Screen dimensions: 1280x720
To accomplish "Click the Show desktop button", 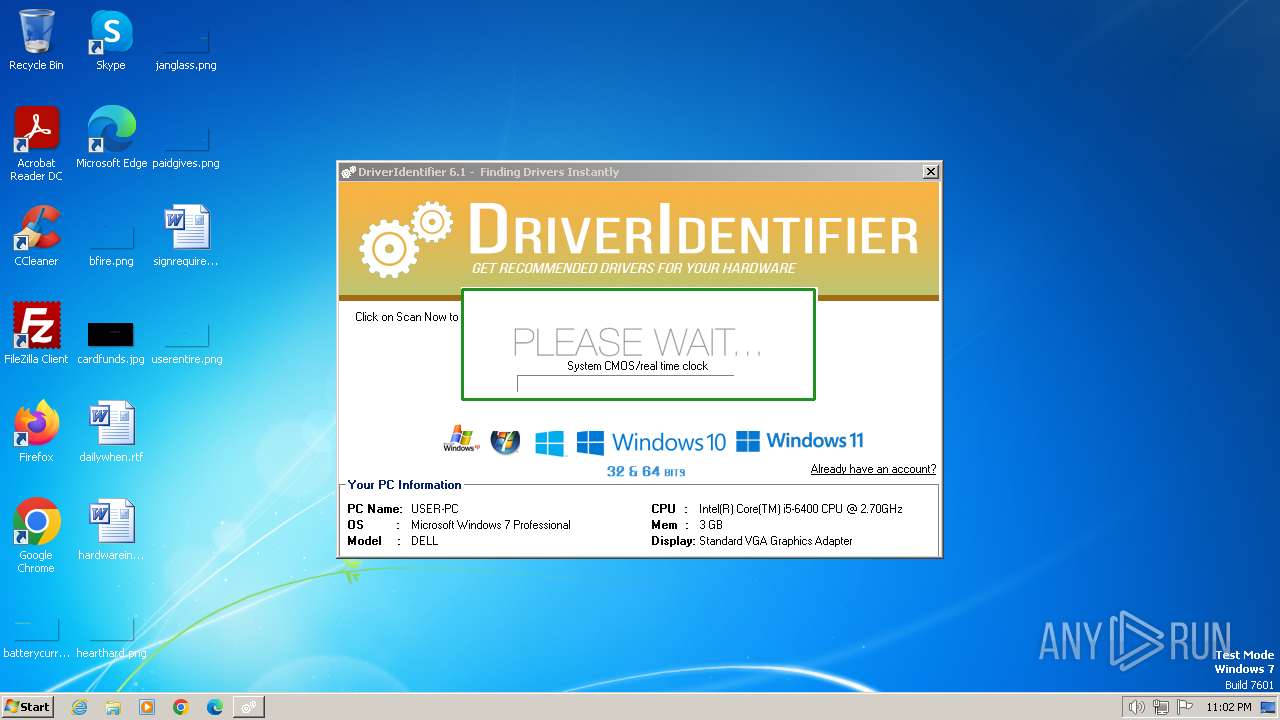I will tap(1268, 707).
